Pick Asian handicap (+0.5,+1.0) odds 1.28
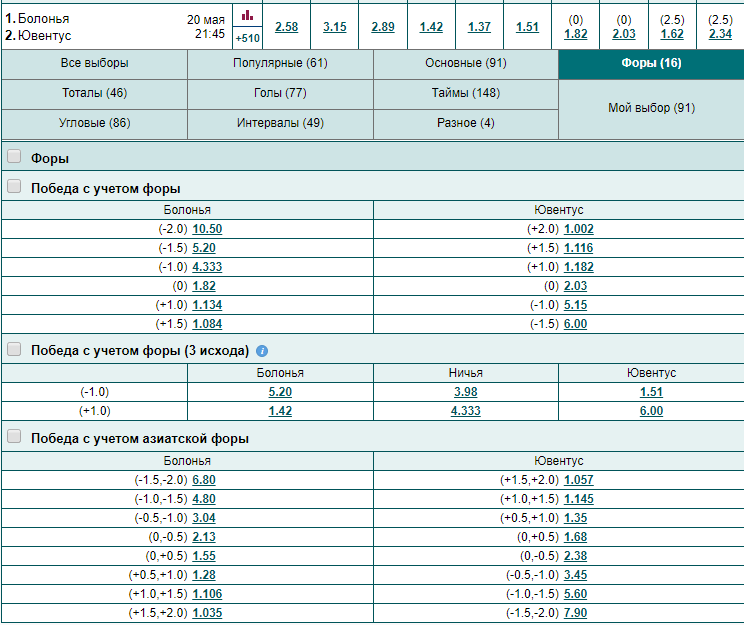Screen dimensions: 744x625 click(204, 575)
